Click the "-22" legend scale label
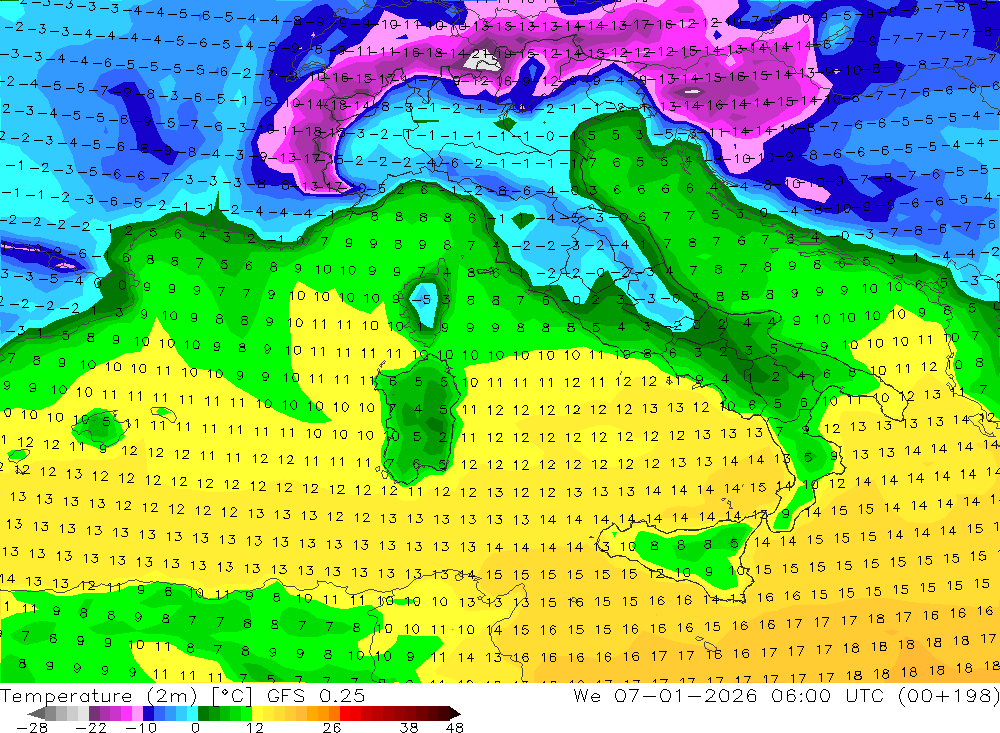The image size is (1000, 733). click(x=91, y=728)
